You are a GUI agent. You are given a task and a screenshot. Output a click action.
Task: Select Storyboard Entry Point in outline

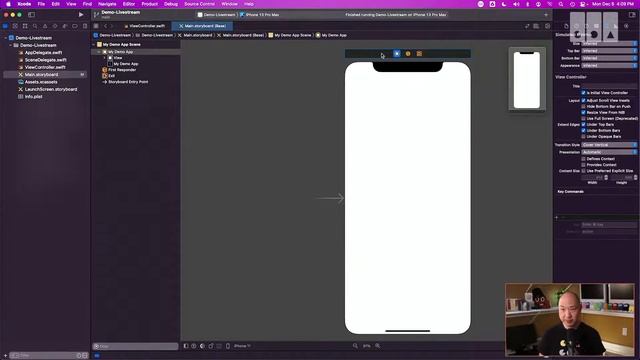pyautogui.click(x=128, y=82)
